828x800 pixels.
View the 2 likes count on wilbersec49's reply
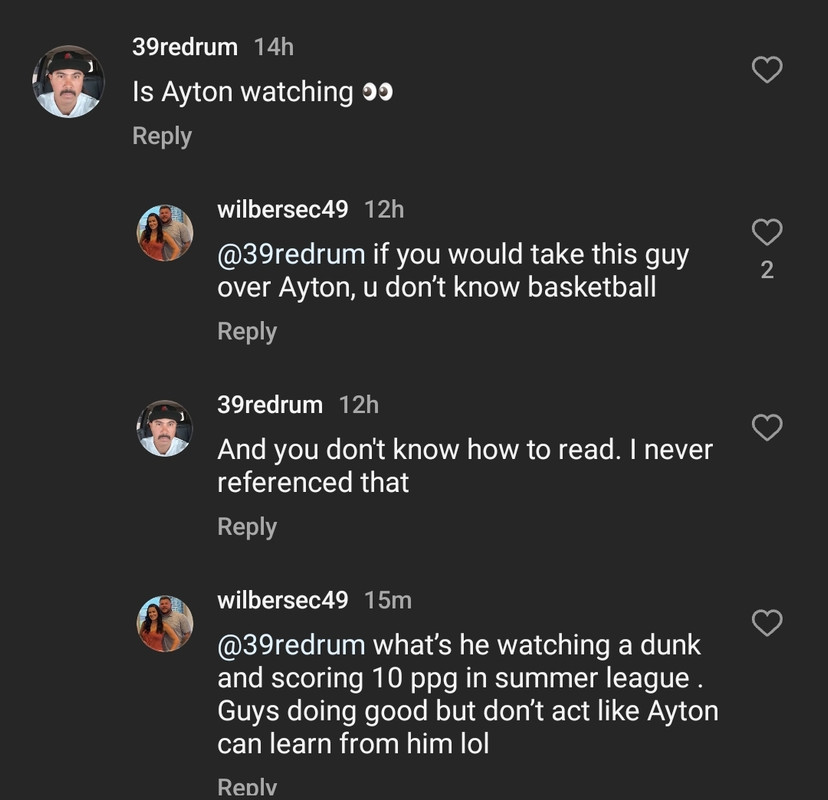(x=767, y=270)
